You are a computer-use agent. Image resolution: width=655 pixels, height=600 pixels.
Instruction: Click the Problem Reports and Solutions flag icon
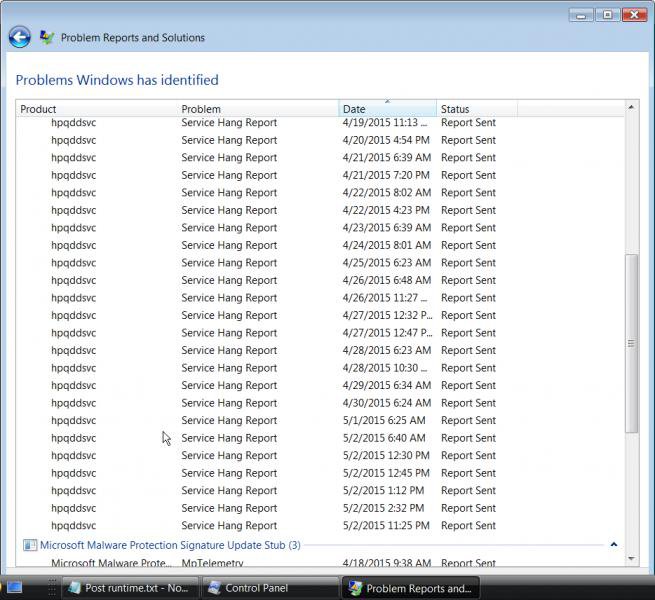click(x=46, y=38)
